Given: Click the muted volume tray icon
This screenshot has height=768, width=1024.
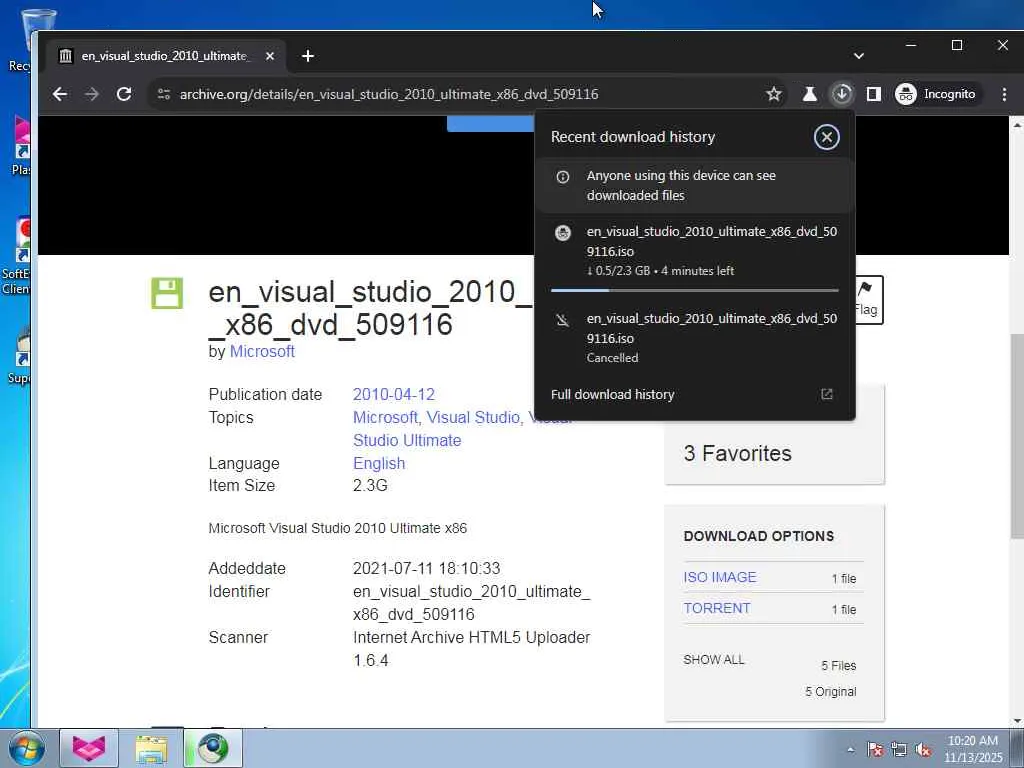Looking at the screenshot, I should pos(923,750).
